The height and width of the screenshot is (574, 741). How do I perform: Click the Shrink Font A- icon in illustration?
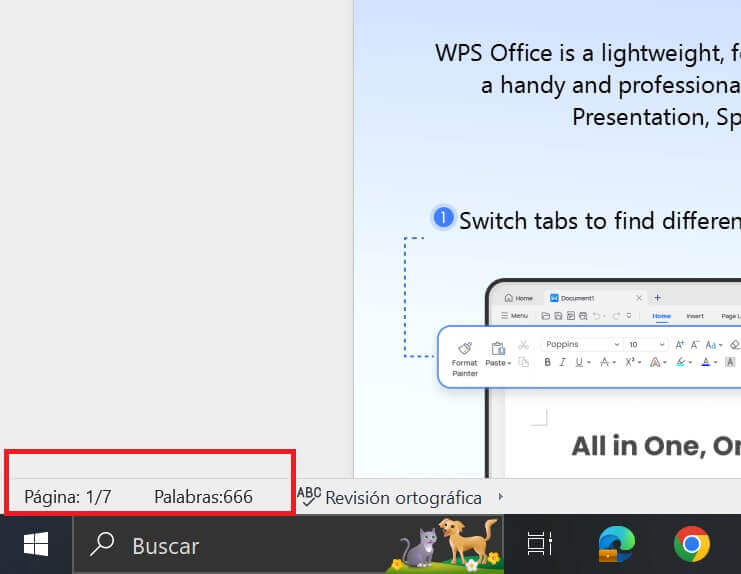[x=695, y=344]
